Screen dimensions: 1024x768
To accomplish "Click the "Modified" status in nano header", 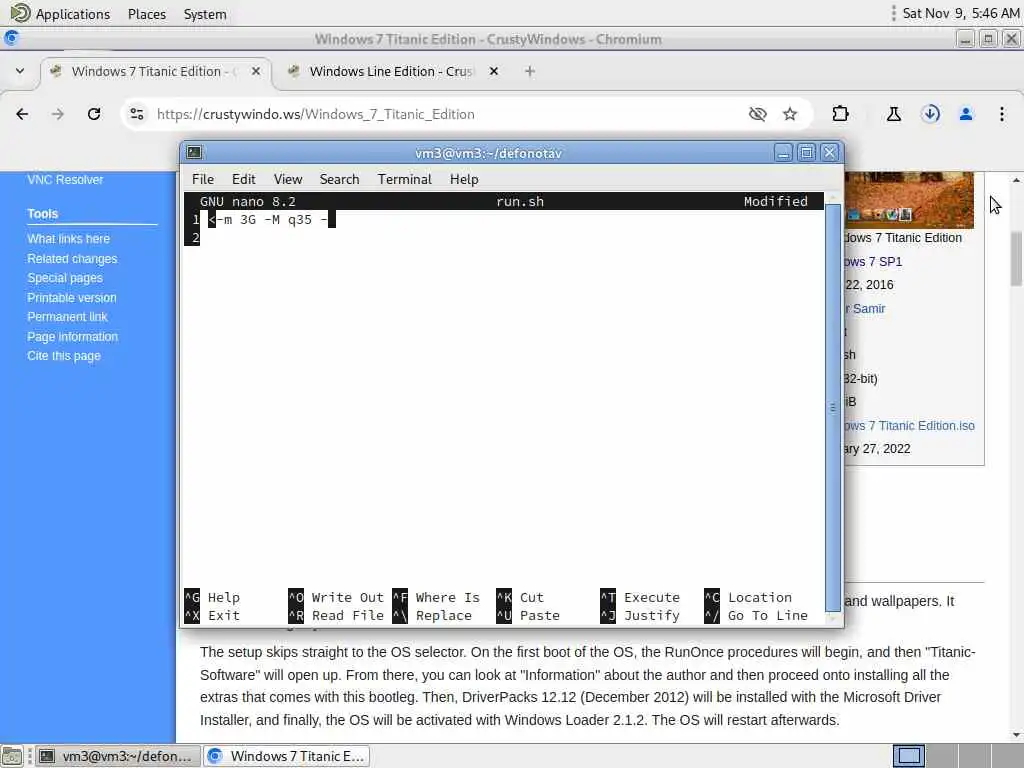I will [776, 201].
